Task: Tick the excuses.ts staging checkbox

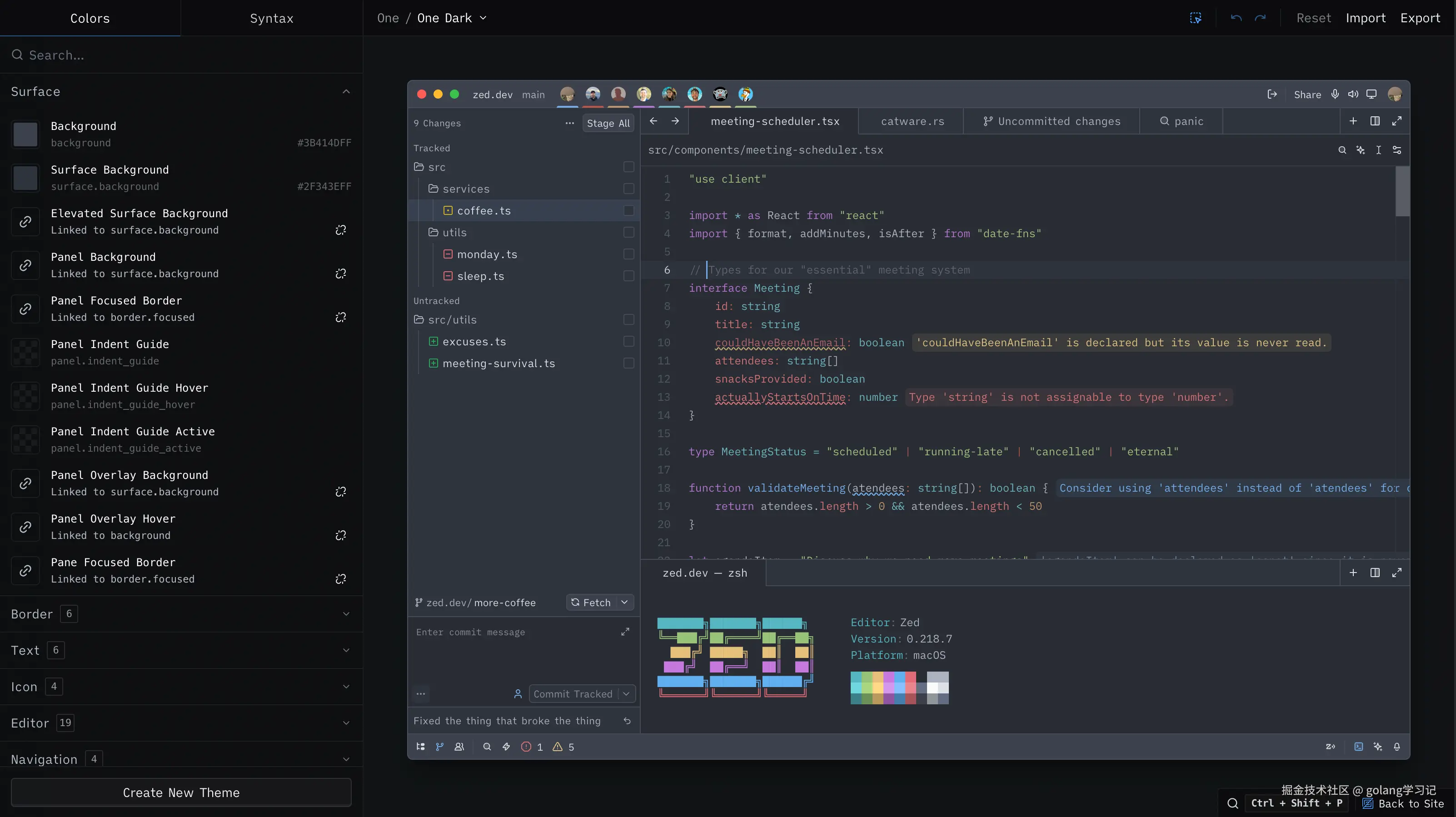Action: tap(628, 342)
